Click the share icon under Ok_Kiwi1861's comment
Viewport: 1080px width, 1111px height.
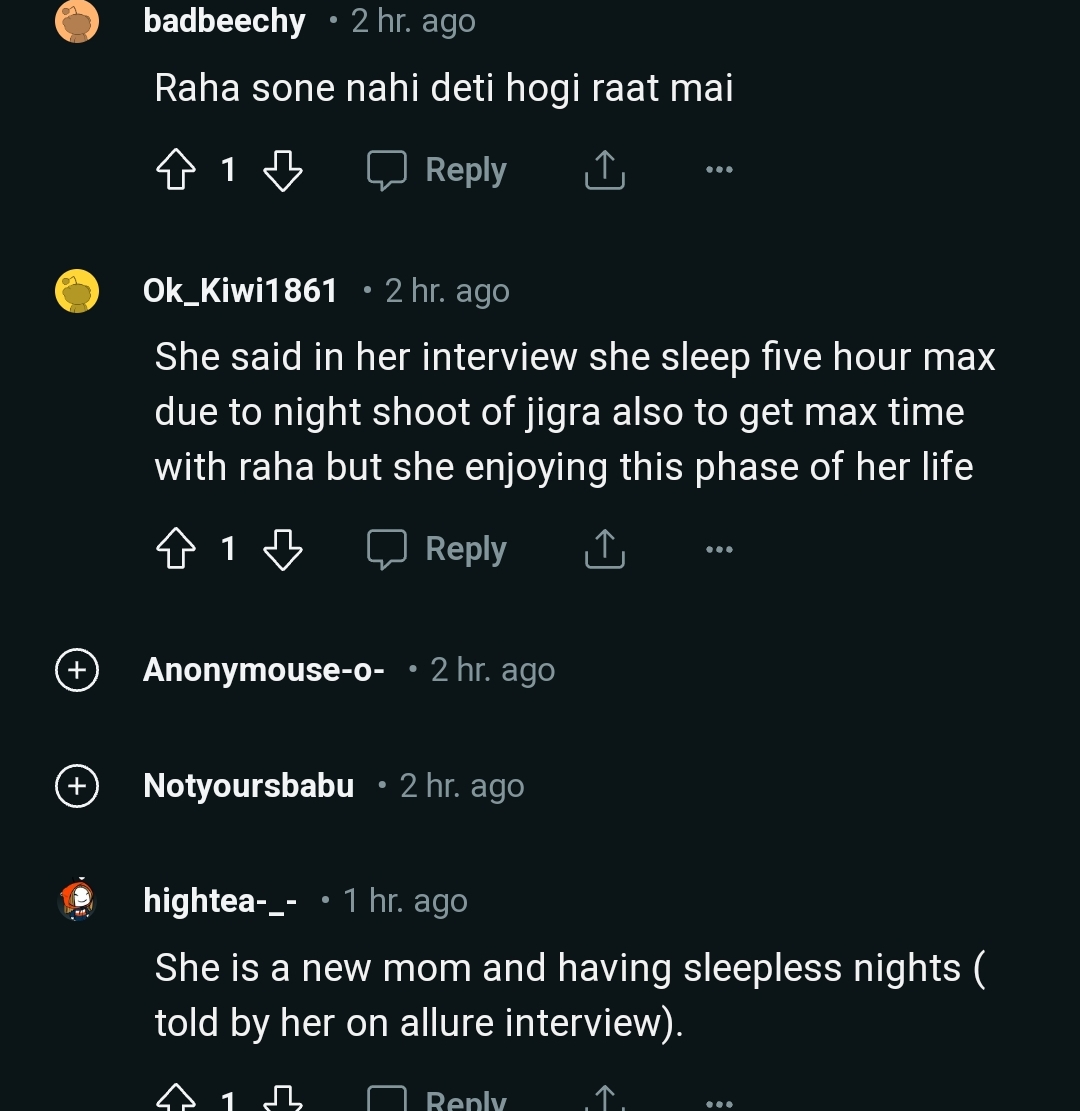point(604,548)
